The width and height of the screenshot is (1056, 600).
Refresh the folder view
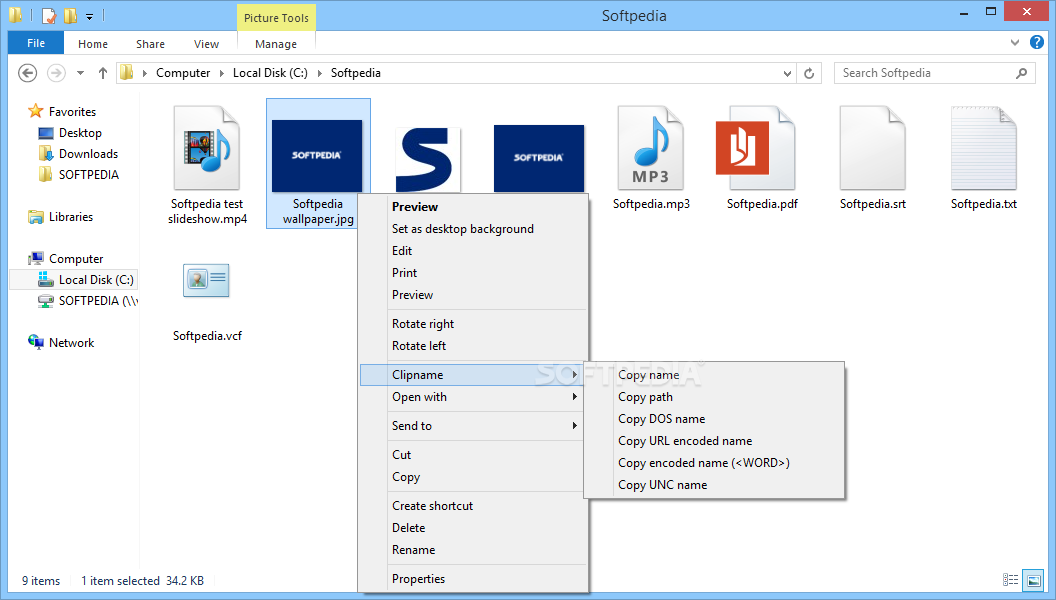pos(809,73)
